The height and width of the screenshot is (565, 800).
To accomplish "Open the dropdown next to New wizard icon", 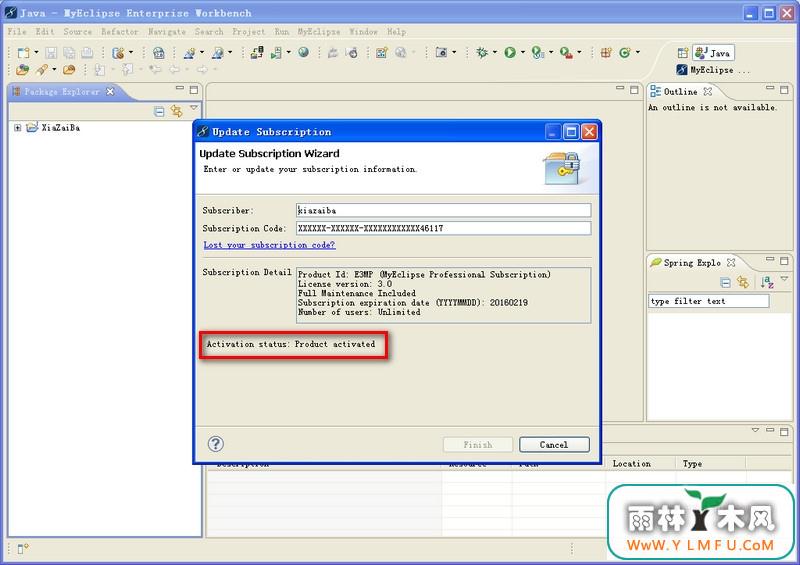I will pyautogui.click(x=36, y=53).
